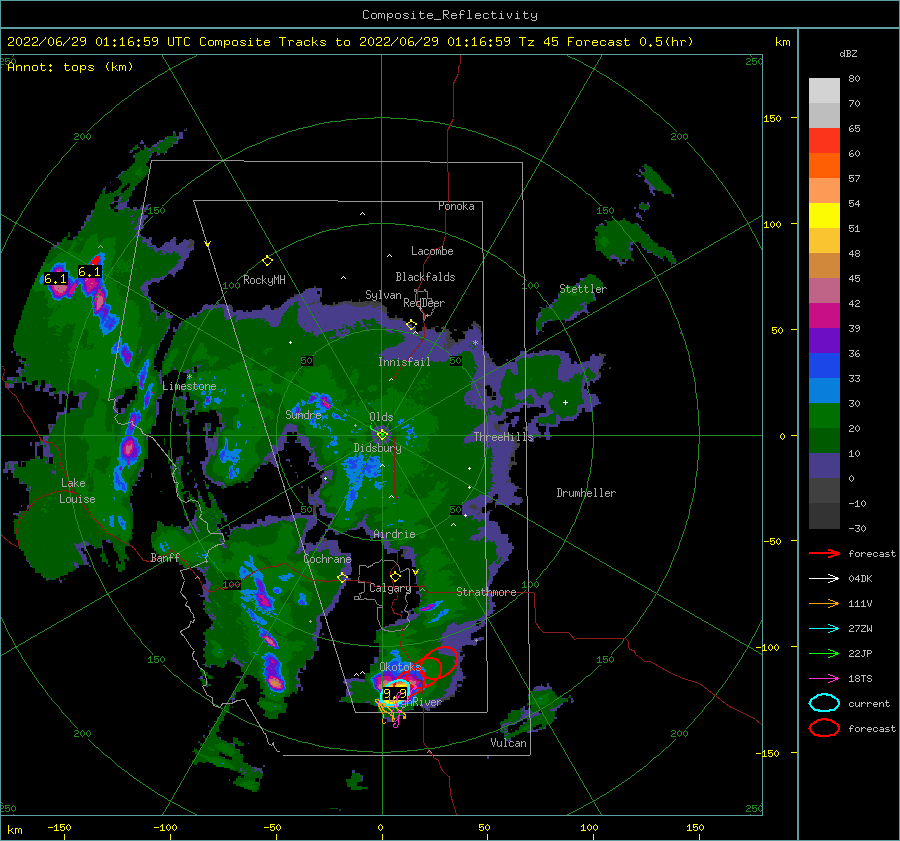
Task: Select the purple 39-36 dBZ swatch
Action: (x=824, y=341)
